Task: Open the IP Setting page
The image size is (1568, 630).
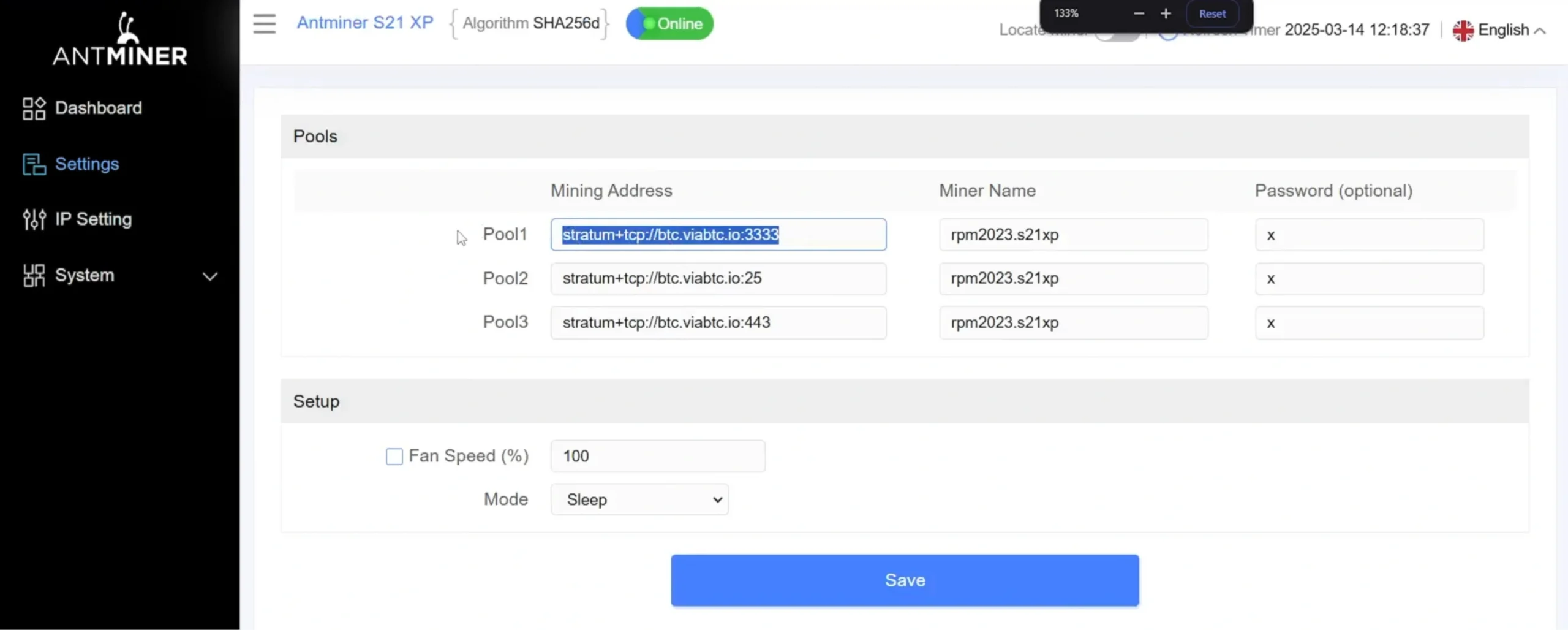Action: 77,219
